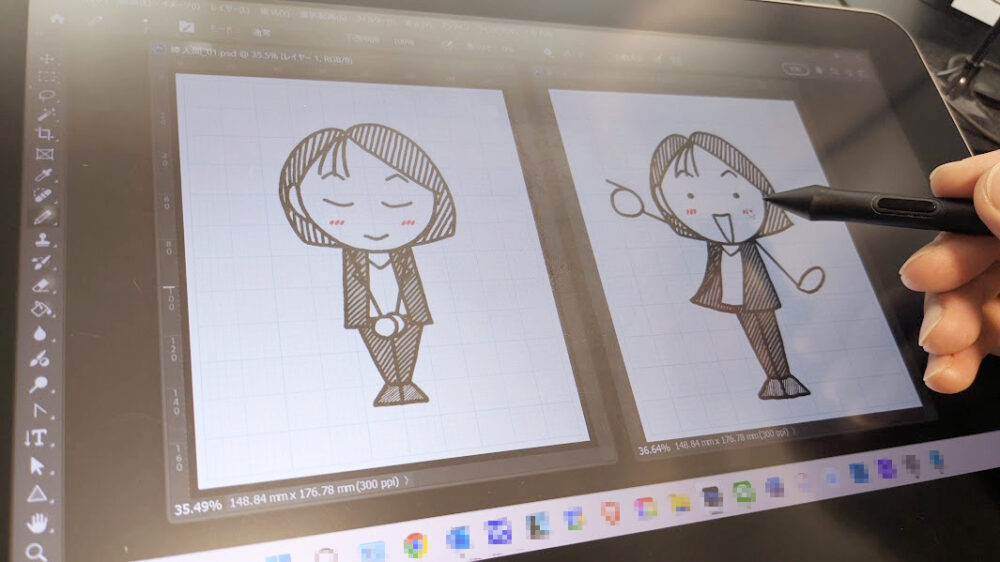Viewport: 1000px width, 562px height.
Task: Click the Home icon in options bar
Action: (56, 17)
